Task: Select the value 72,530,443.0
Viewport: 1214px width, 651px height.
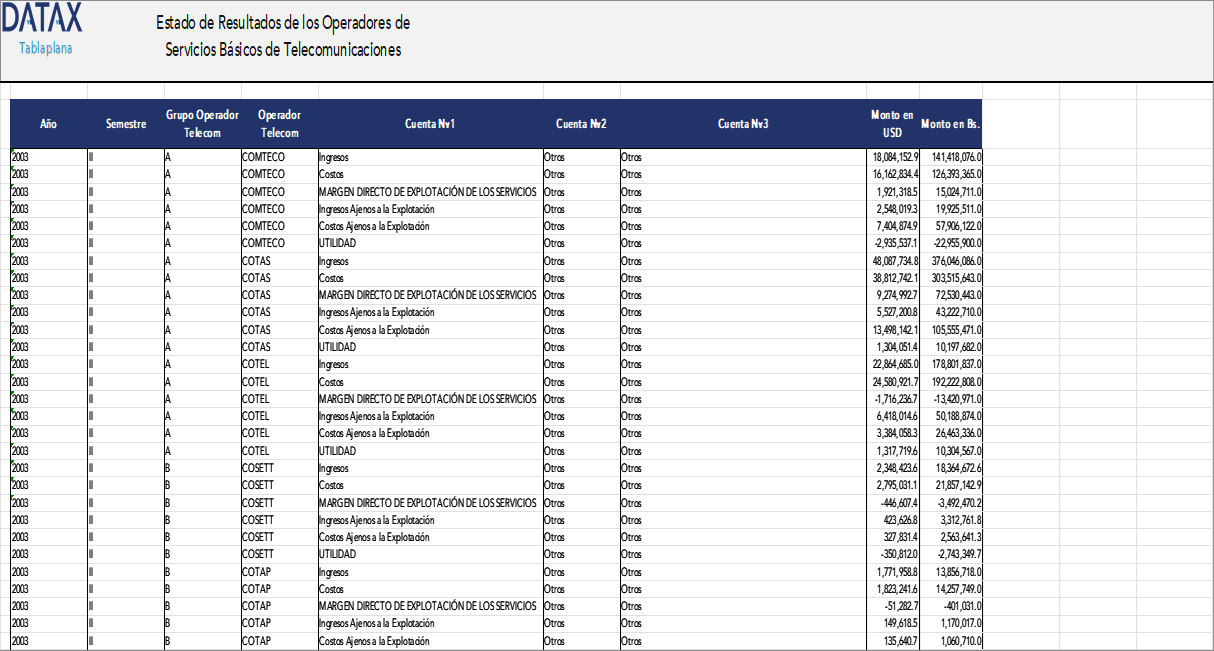Action: (x=951, y=295)
